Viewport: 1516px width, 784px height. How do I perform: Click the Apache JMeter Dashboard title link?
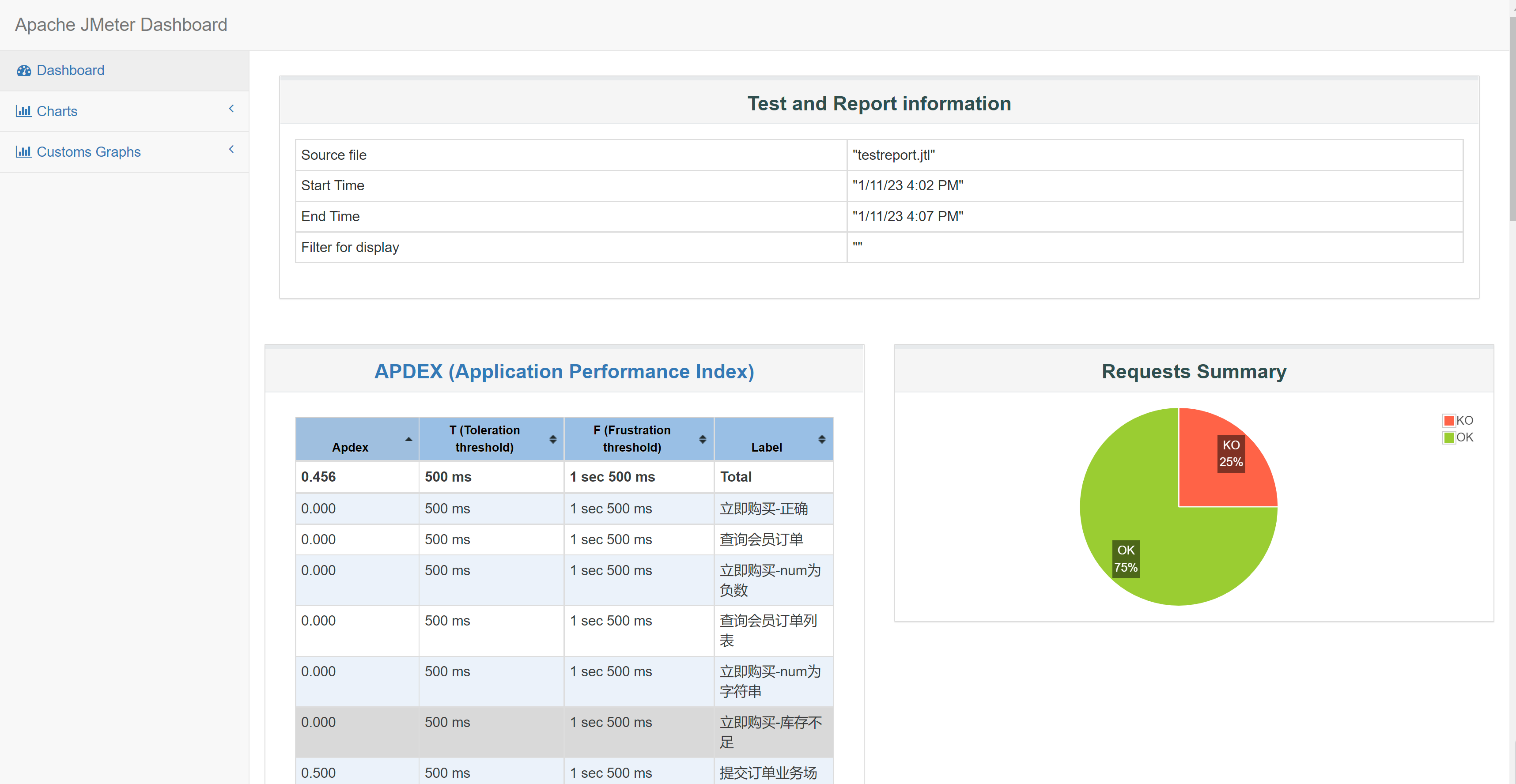pos(121,25)
